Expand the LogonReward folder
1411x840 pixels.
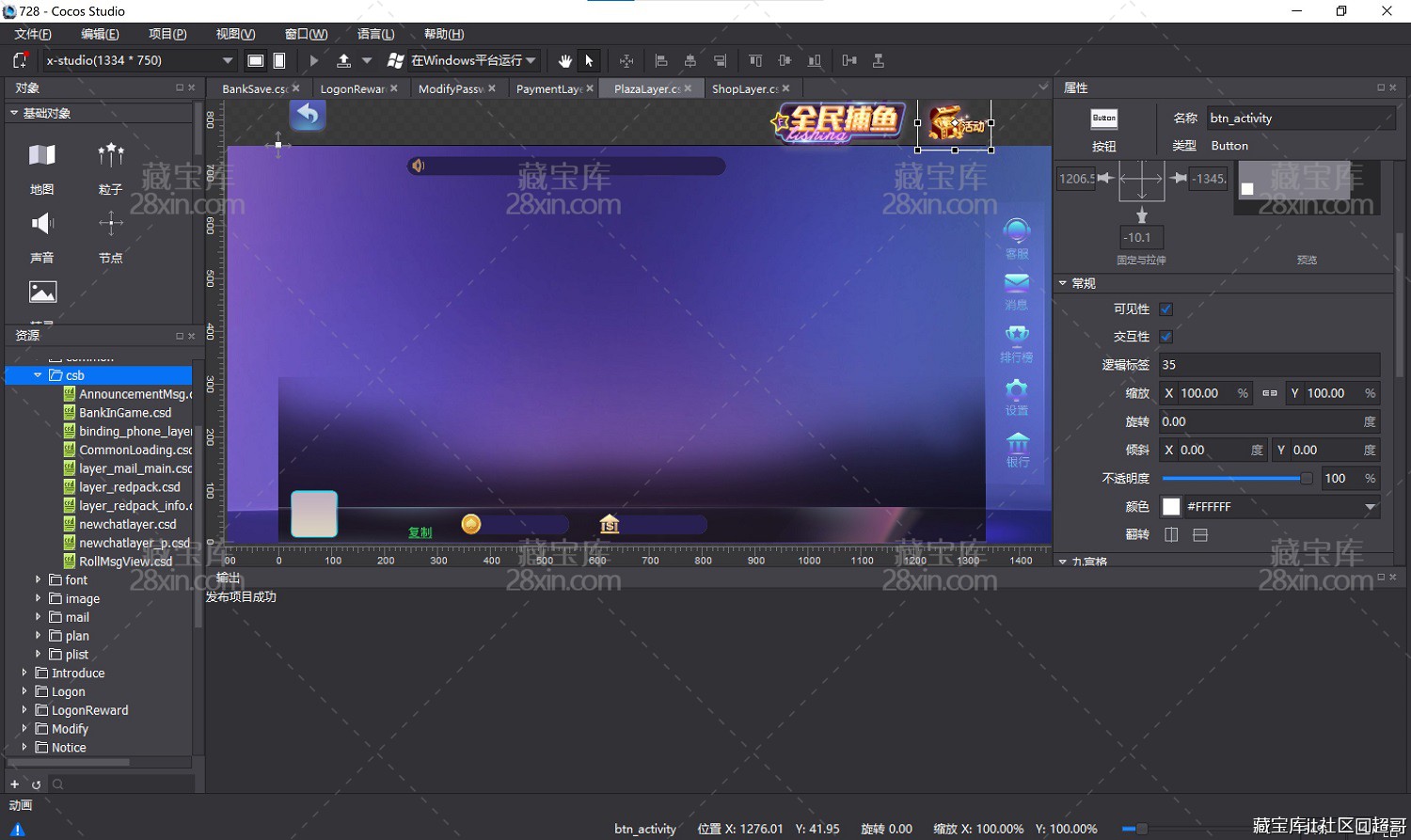pos(24,710)
